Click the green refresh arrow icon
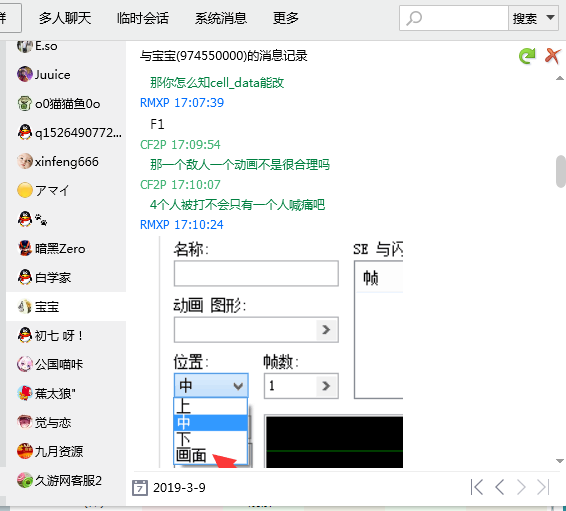Screen dimensions: 566x511 click(527, 56)
